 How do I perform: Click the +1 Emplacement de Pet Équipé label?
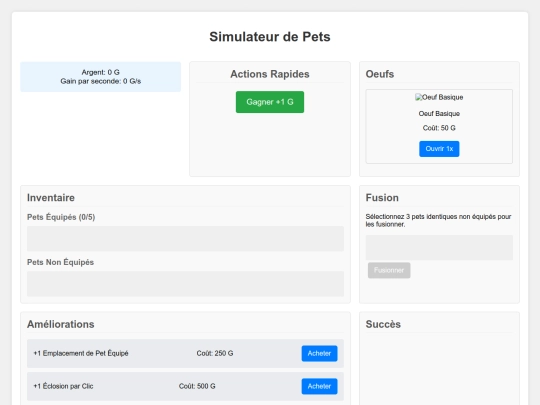pos(81,353)
